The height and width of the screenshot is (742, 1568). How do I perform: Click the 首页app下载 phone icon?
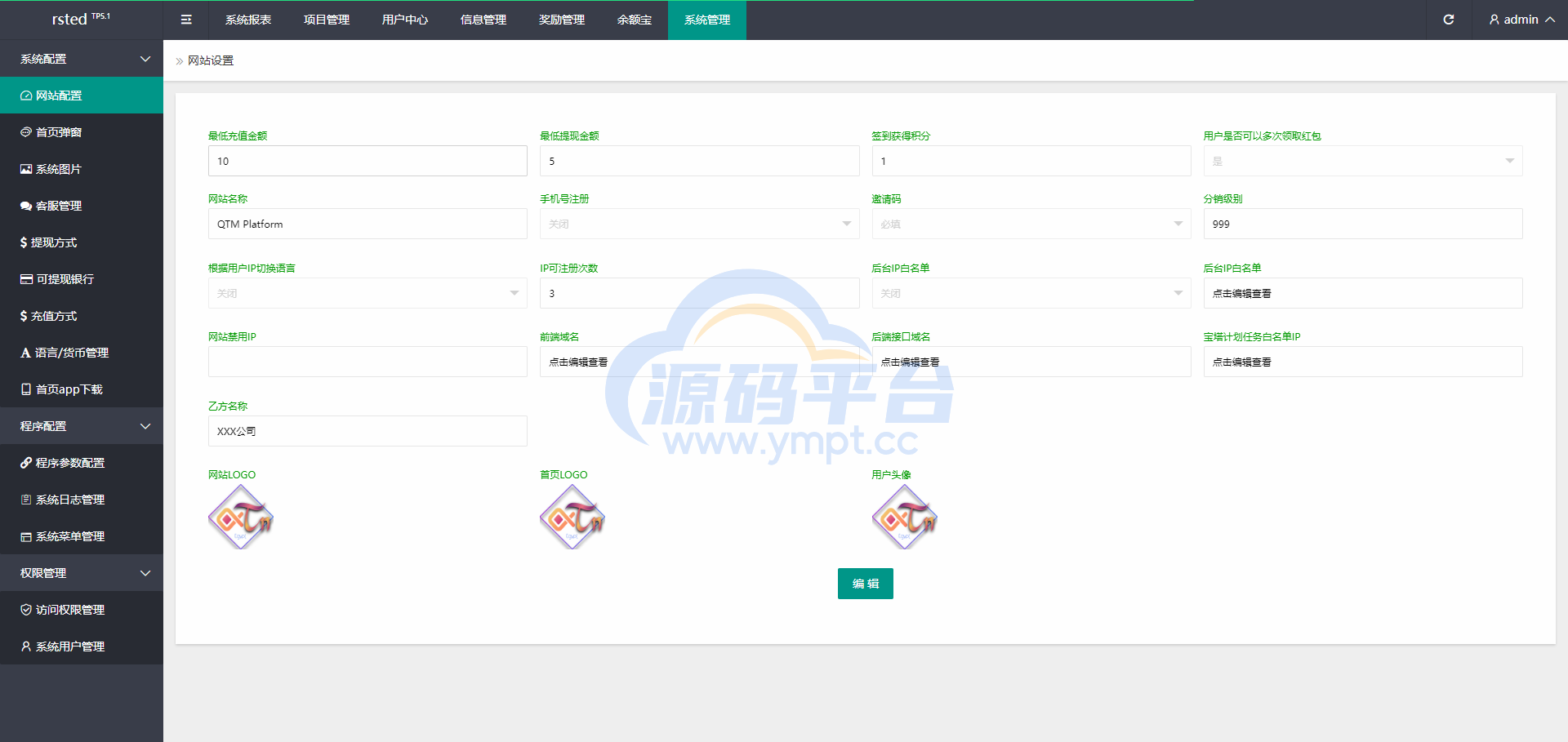(26, 389)
